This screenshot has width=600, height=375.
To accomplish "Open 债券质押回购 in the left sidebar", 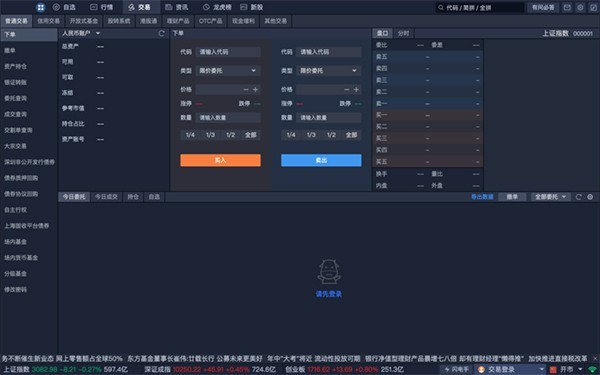I will (21, 178).
